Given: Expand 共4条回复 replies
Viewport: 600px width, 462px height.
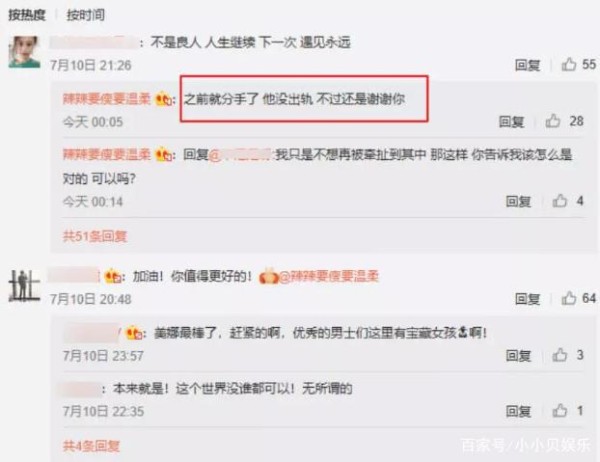Looking at the screenshot, I should (91, 446).
